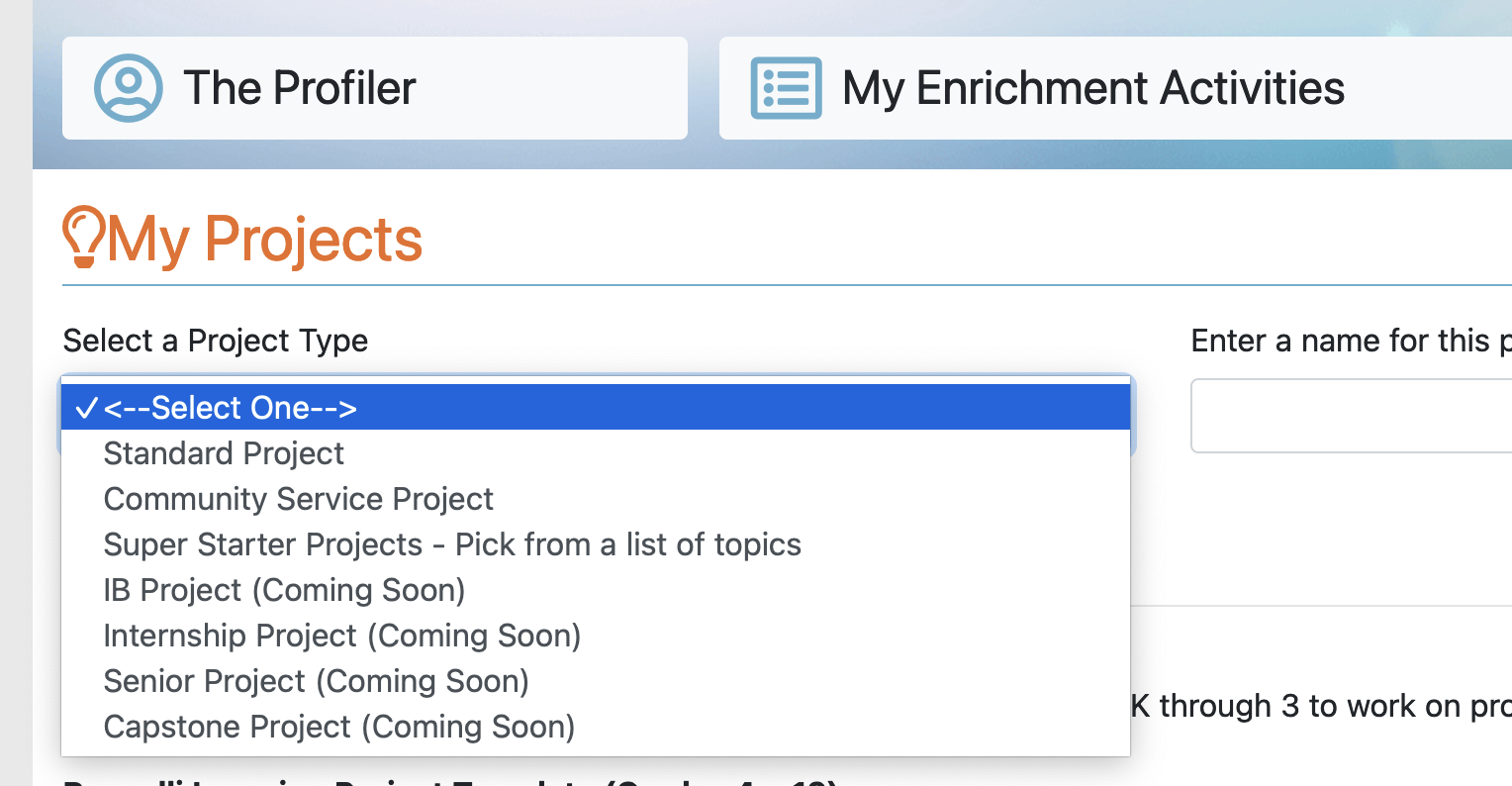
Task: Choose the <--Select One--> placeholder option
Action: pos(230,408)
